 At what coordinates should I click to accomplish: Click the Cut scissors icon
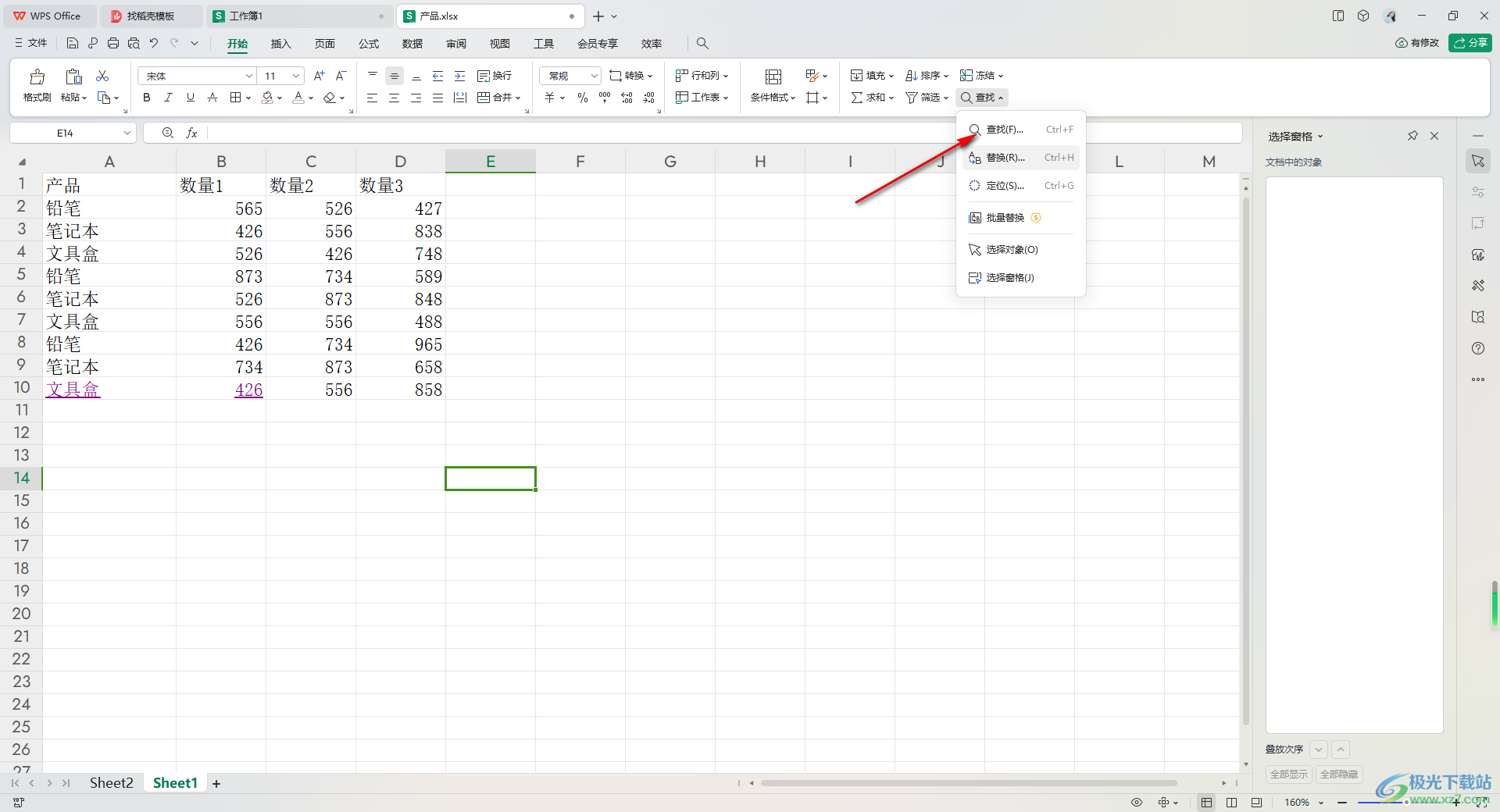pos(102,76)
